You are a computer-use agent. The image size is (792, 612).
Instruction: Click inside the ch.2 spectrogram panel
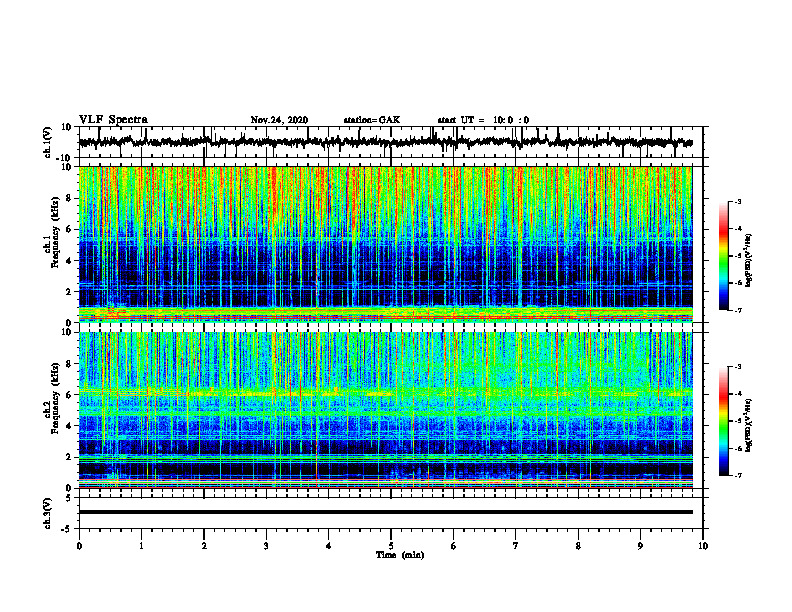pos(385,410)
